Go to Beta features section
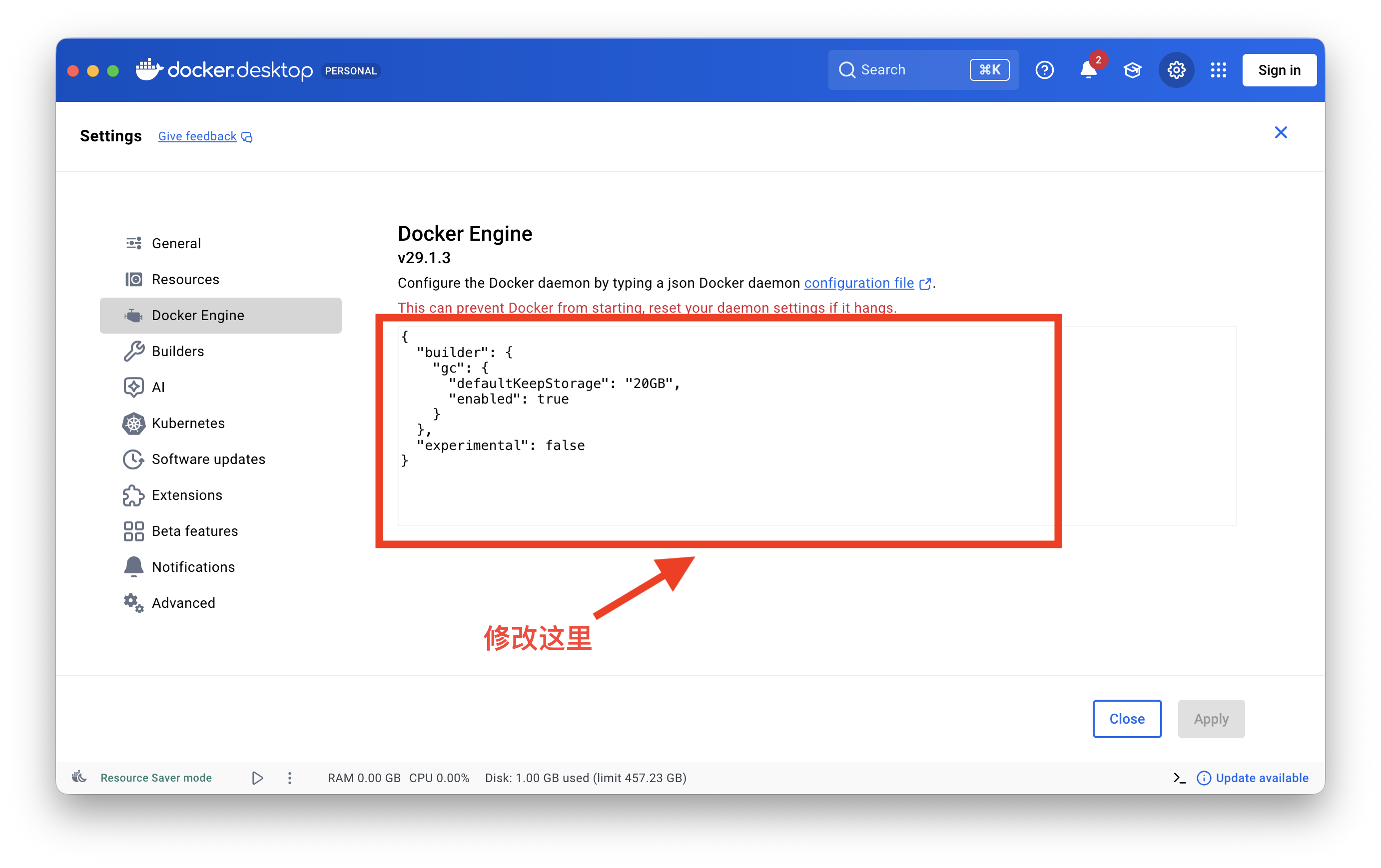The height and width of the screenshot is (868, 1381). [x=194, y=531]
